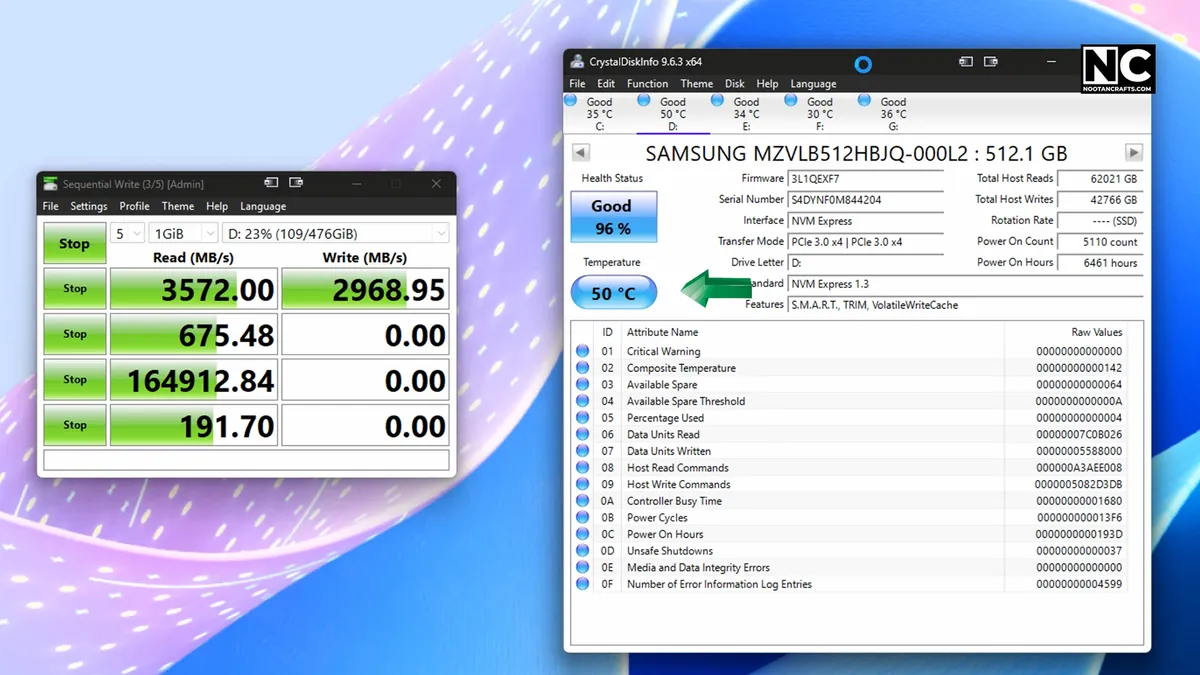Click the Available Spare Threshold status orb

[x=583, y=401]
